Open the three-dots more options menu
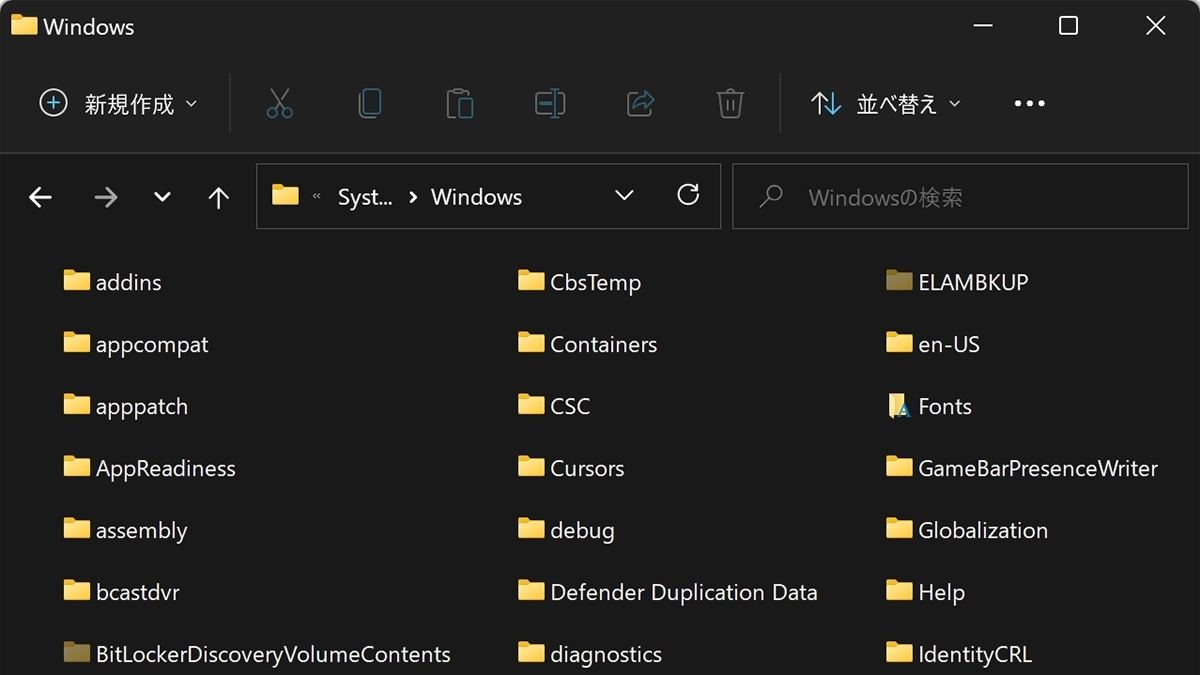1200x675 pixels. click(x=1029, y=103)
